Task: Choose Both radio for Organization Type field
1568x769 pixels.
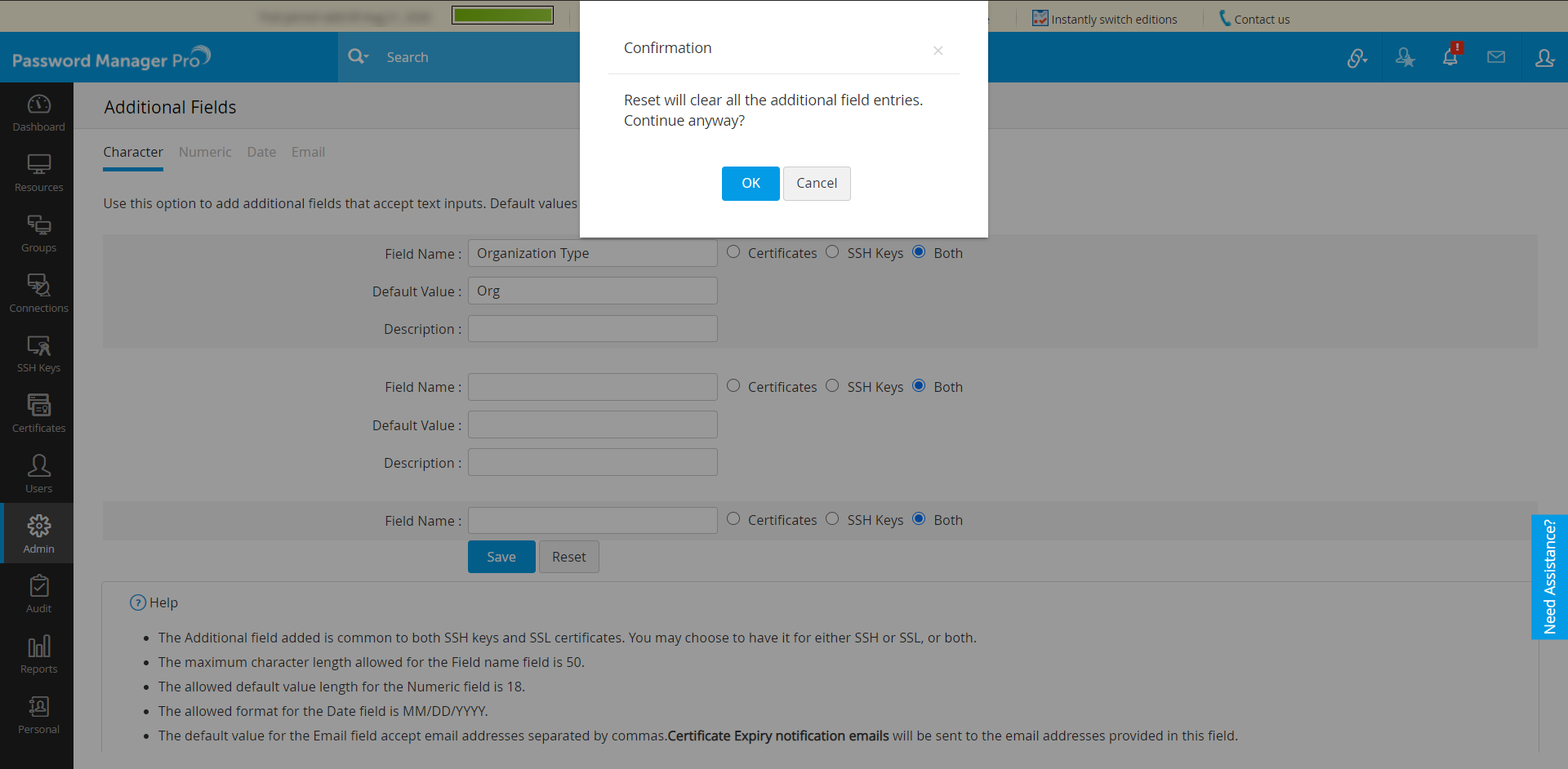Action: point(919,252)
